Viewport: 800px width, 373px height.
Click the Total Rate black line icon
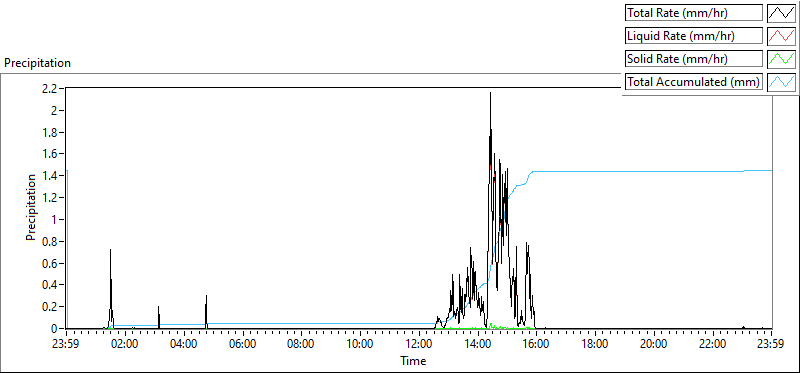[x=781, y=13]
